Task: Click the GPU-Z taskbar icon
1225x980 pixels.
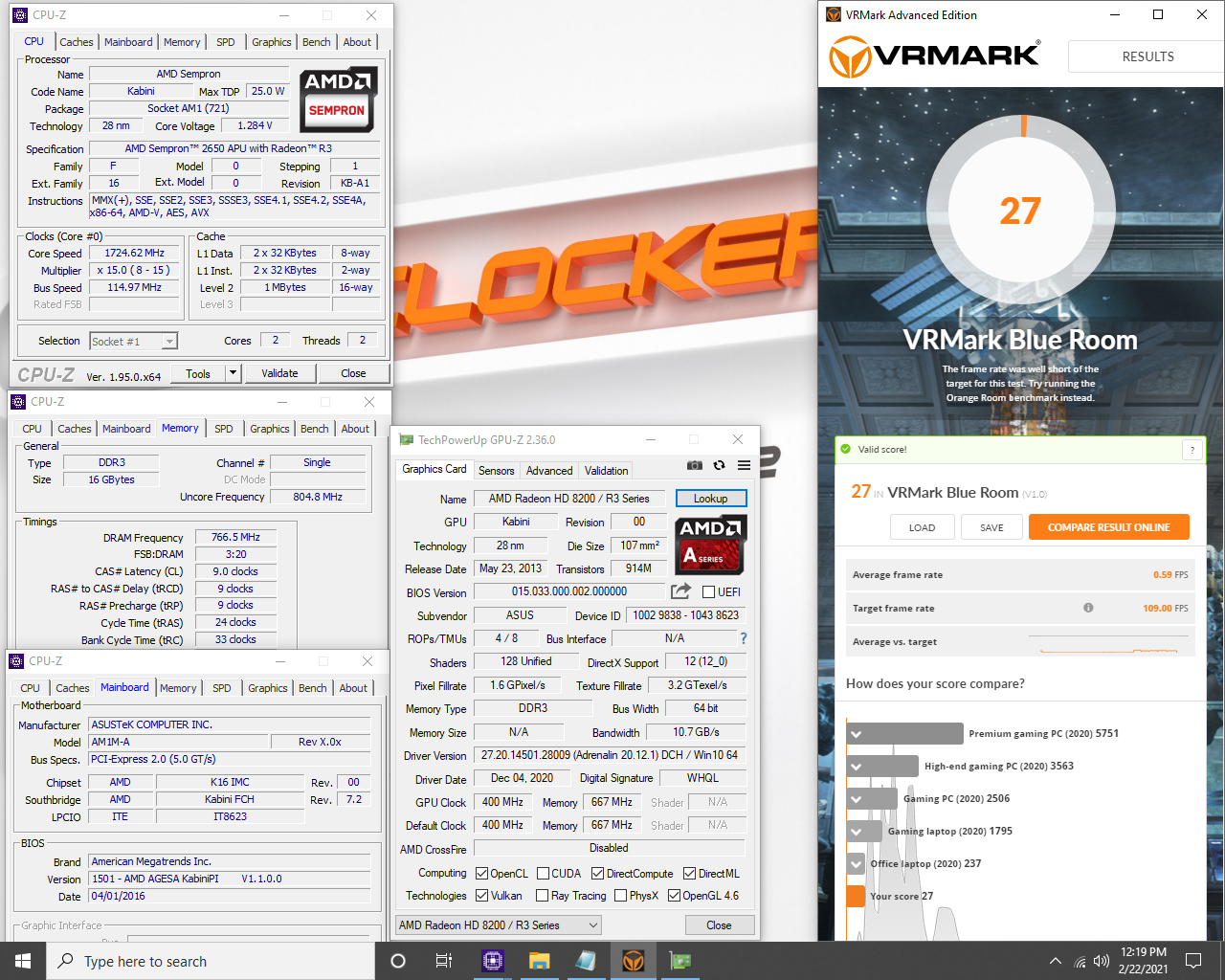Action: coord(679,961)
